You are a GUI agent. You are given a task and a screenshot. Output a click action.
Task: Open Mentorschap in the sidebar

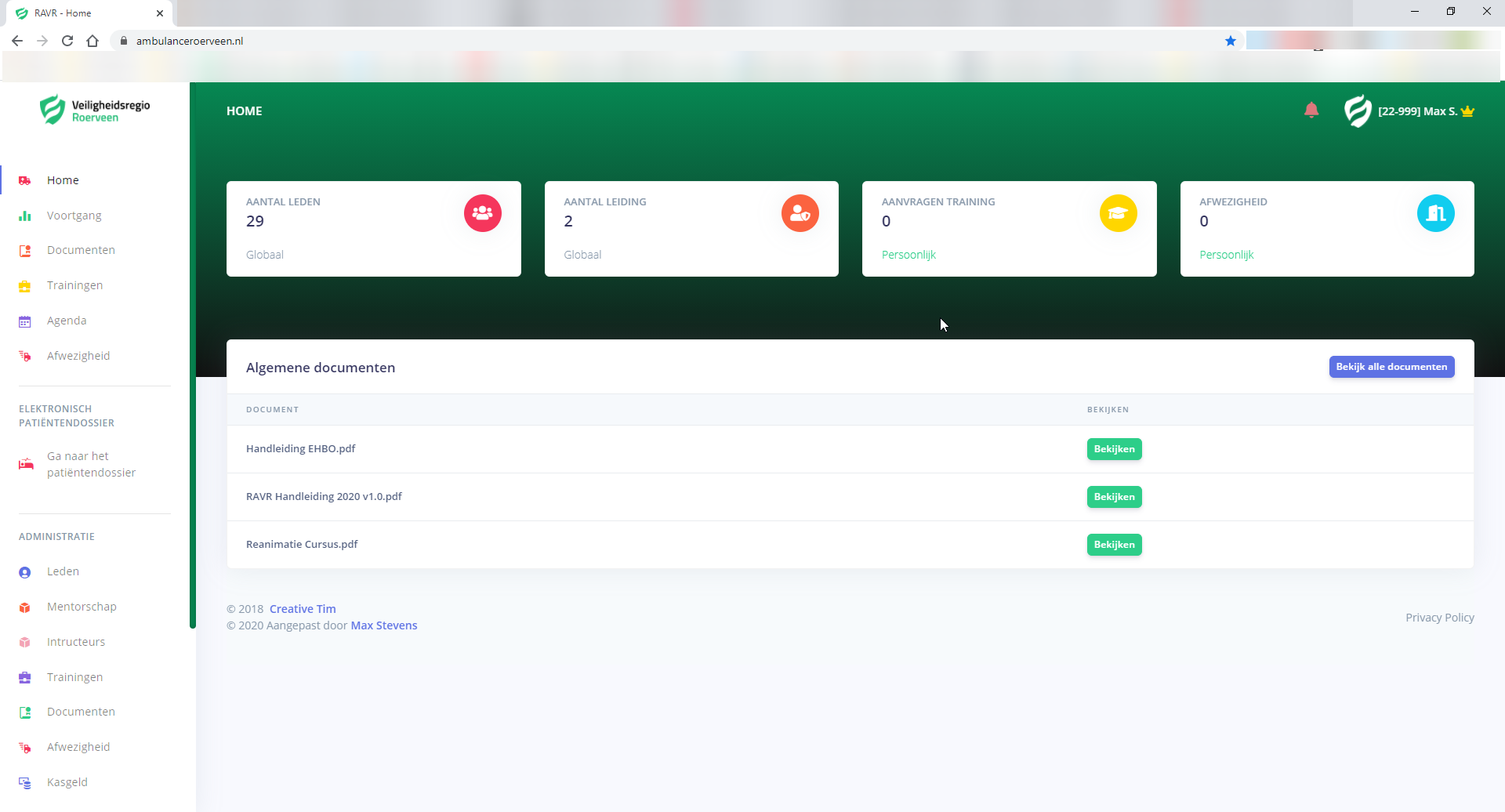(82, 607)
